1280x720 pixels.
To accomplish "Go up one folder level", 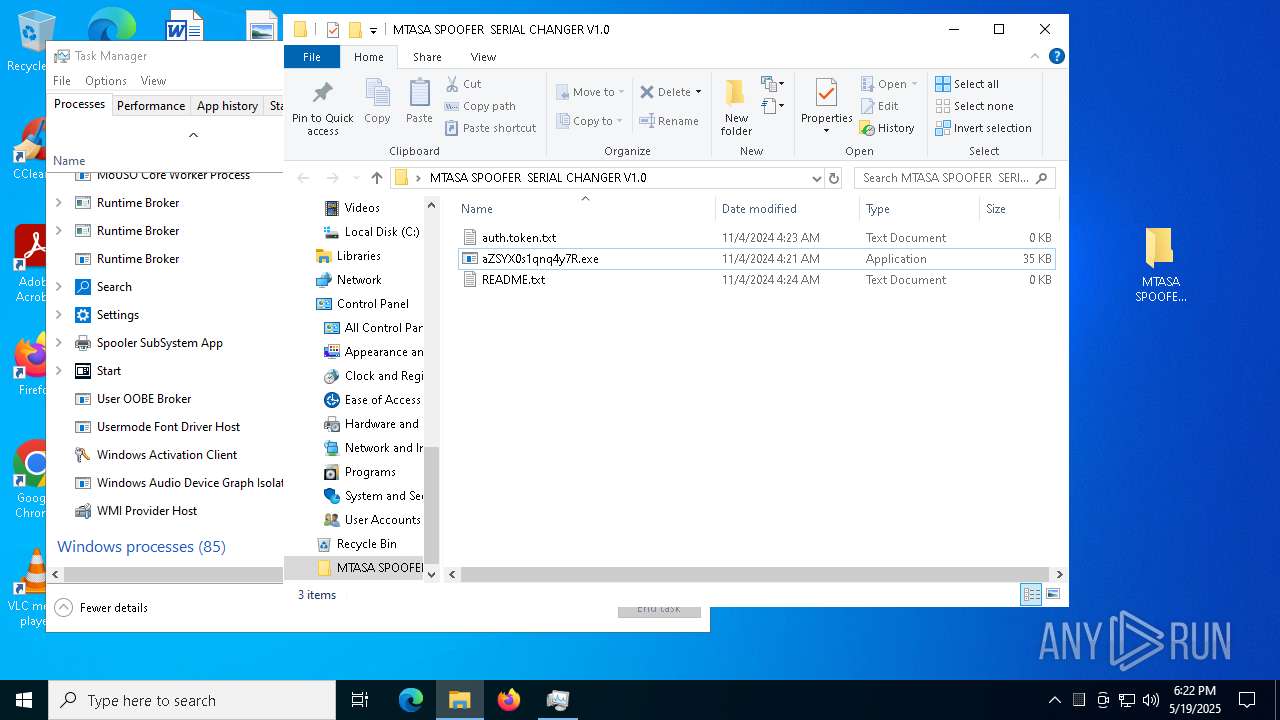I will [377, 178].
